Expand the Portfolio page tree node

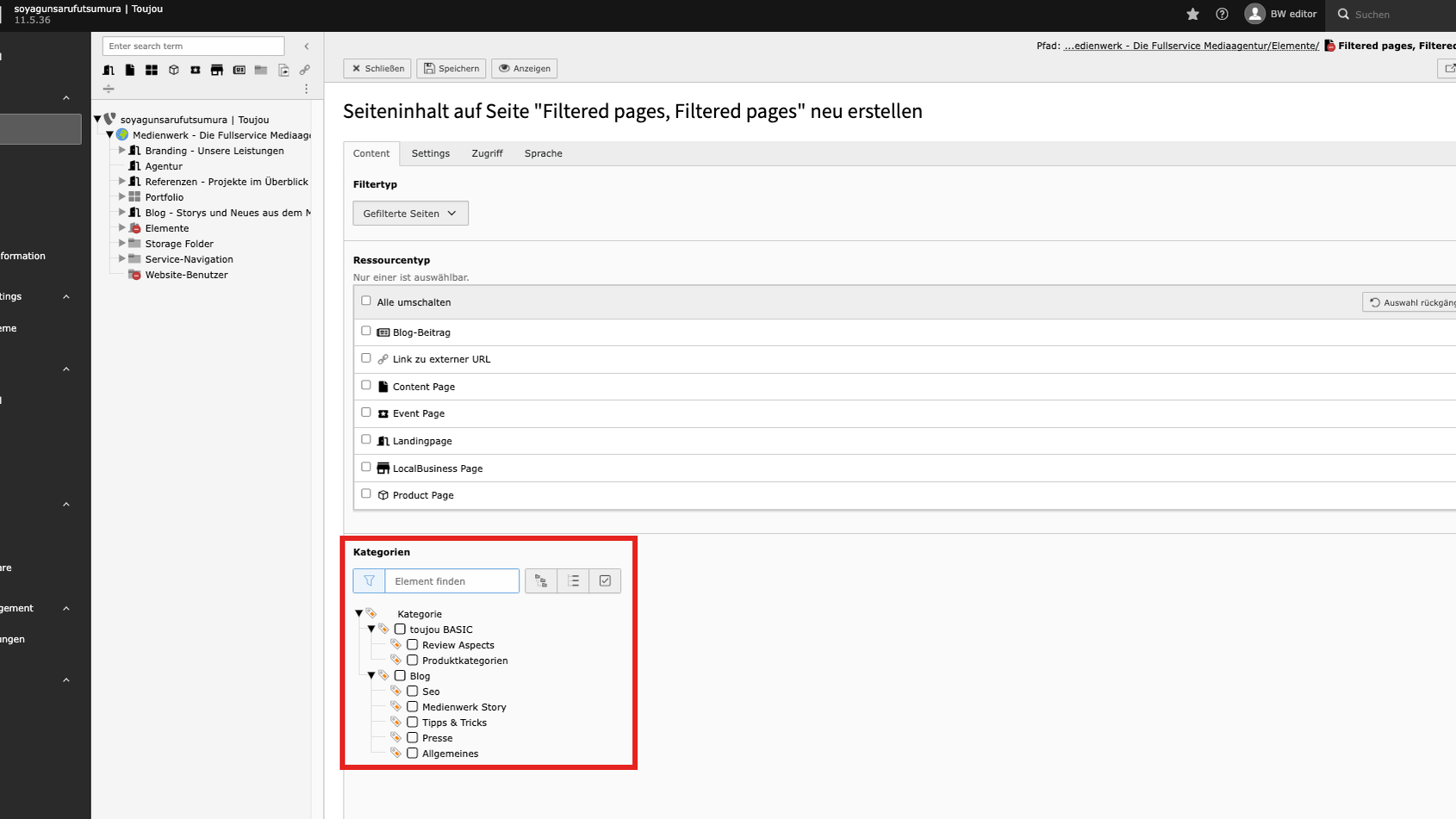[x=121, y=197]
